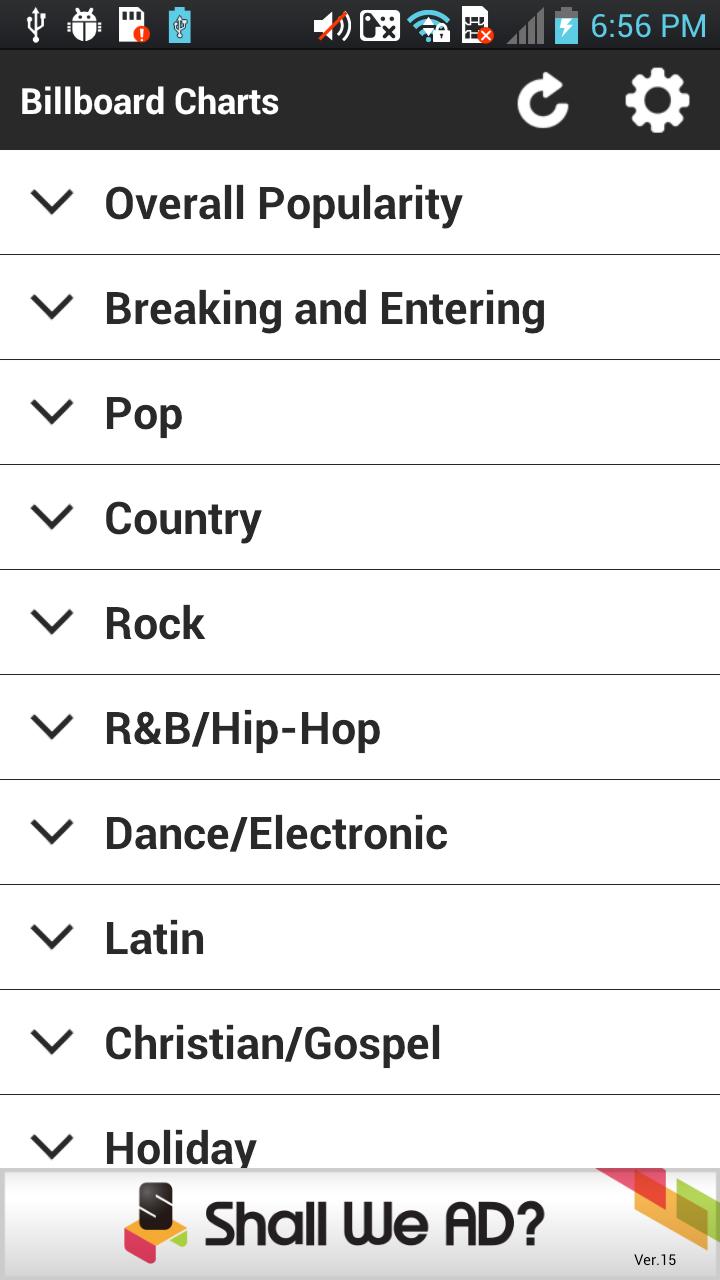Select the Dance/Electronic category row

tap(360, 833)
